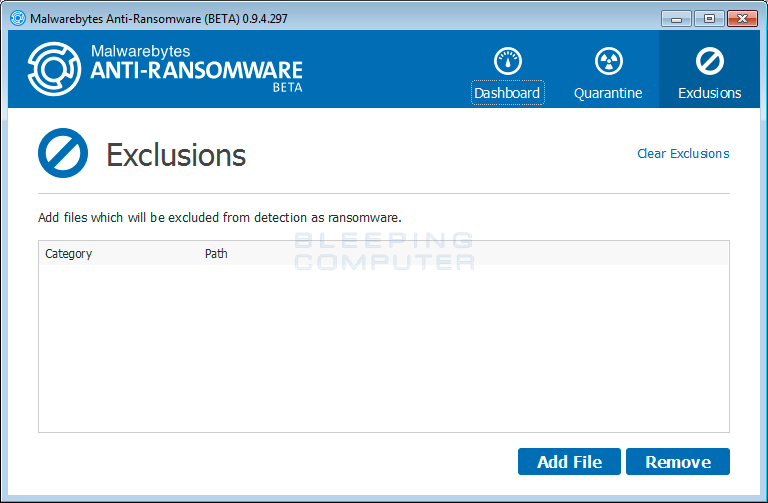Maximize the Anti-Ransomware window
This screenshot has height=503, width=768.
[709, 18]
